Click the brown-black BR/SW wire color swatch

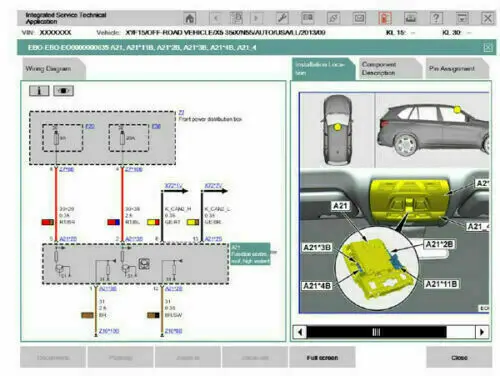(153, 315)
